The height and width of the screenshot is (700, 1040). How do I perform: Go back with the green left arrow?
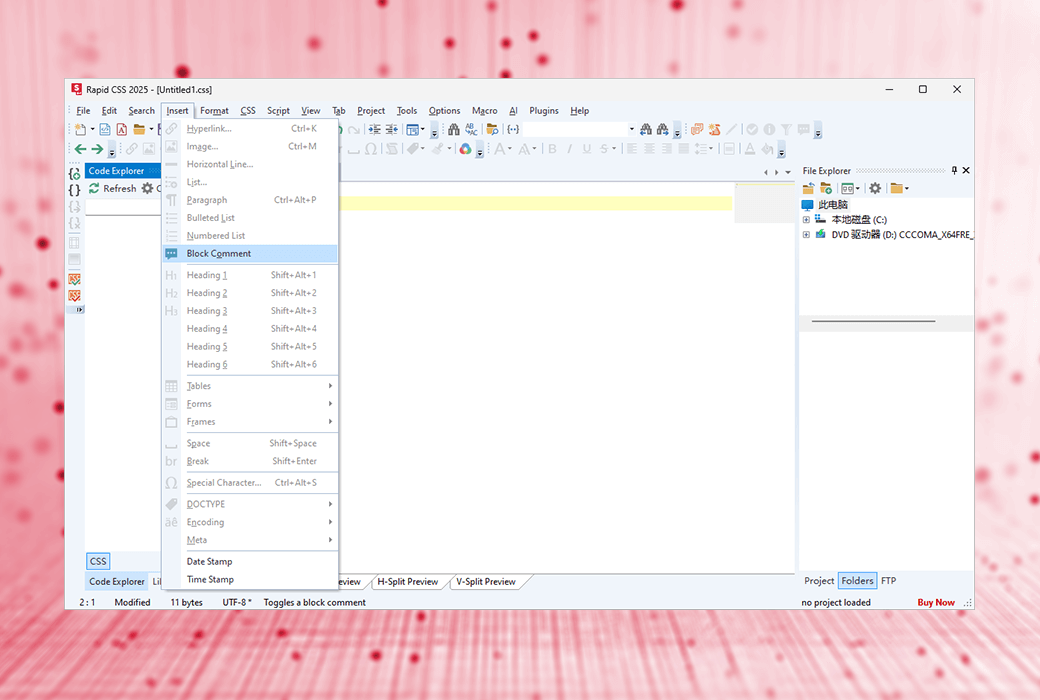tap(80, 149)
